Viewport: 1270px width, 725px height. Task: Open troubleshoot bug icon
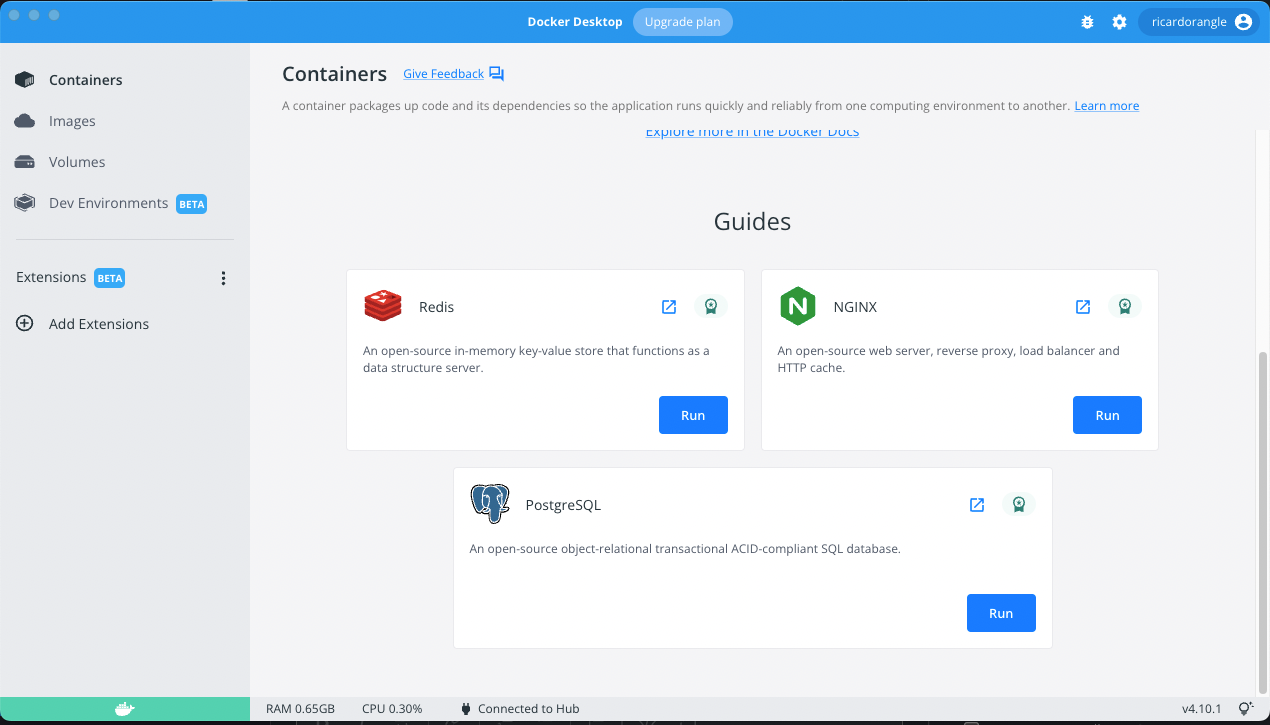1087,22
